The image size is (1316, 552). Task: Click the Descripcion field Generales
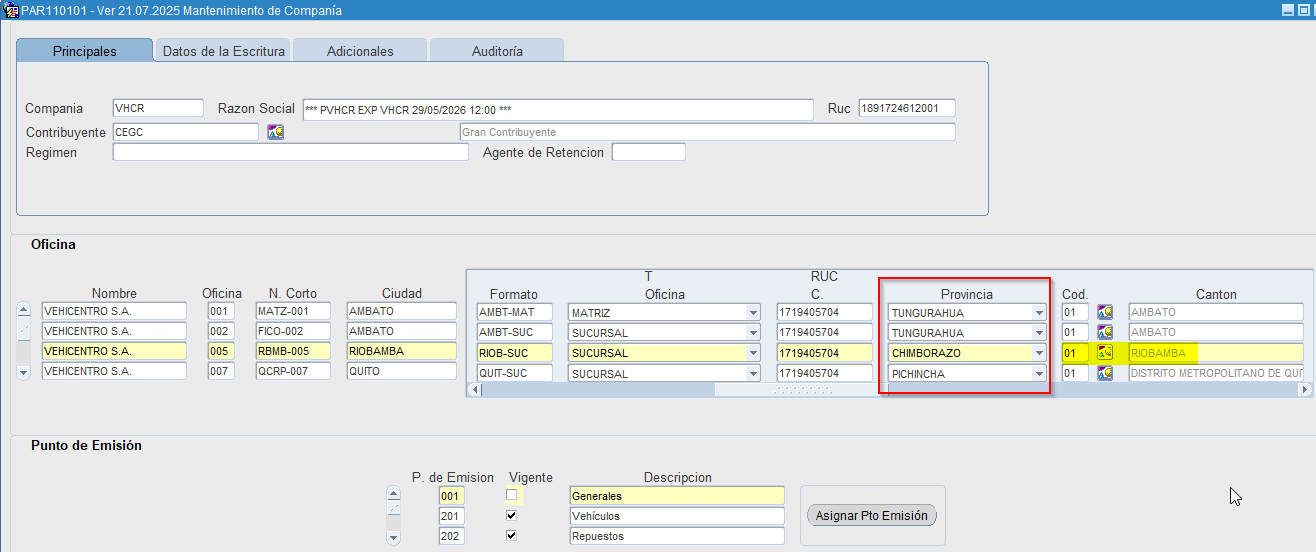click(677, 496)
